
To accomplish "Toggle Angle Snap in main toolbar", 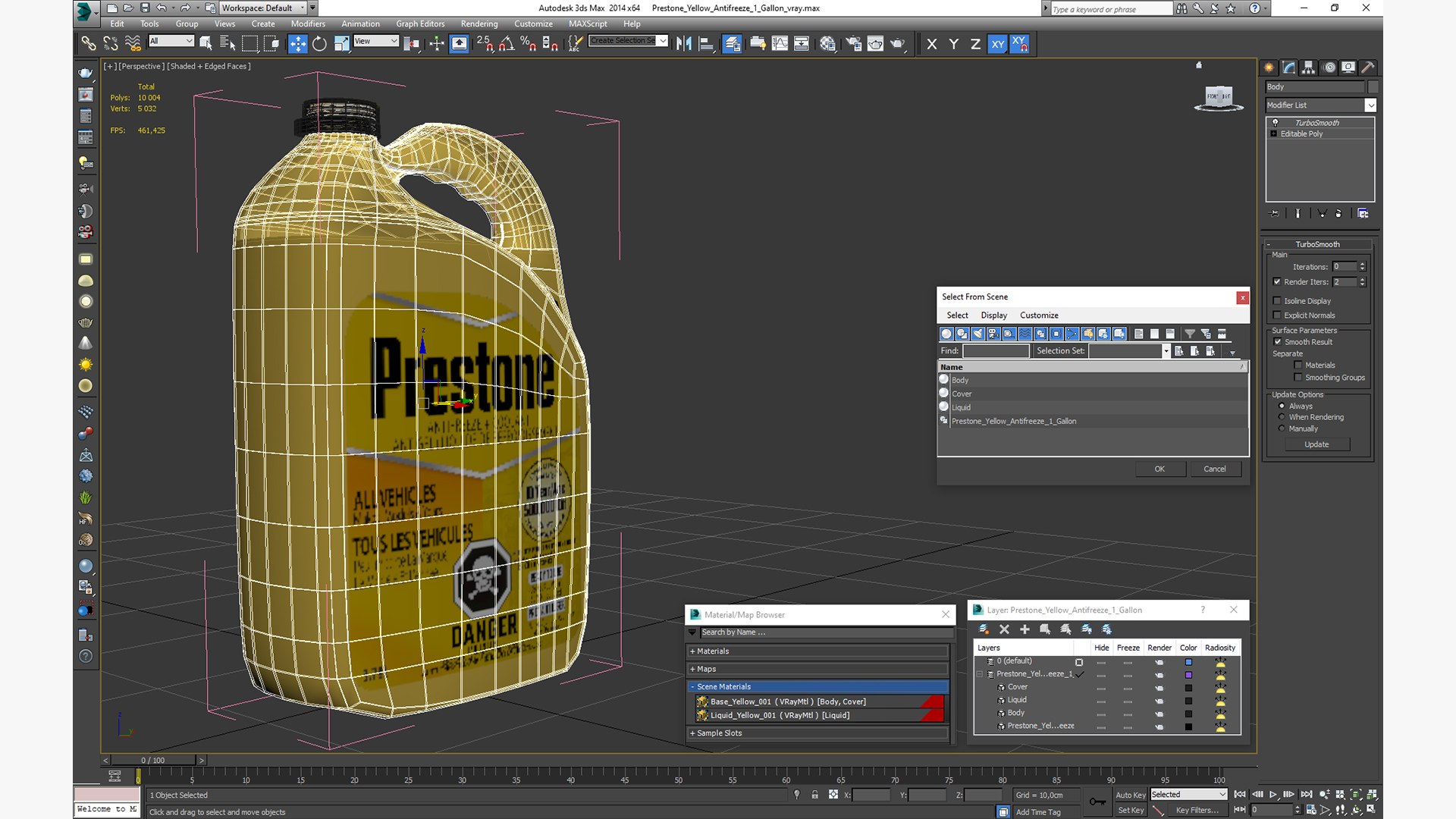I will tap(506, 44).
